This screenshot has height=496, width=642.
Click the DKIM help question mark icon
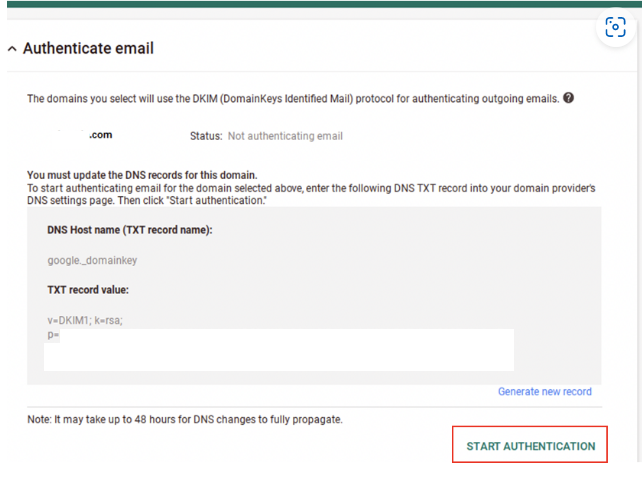(x=568, y=98)
